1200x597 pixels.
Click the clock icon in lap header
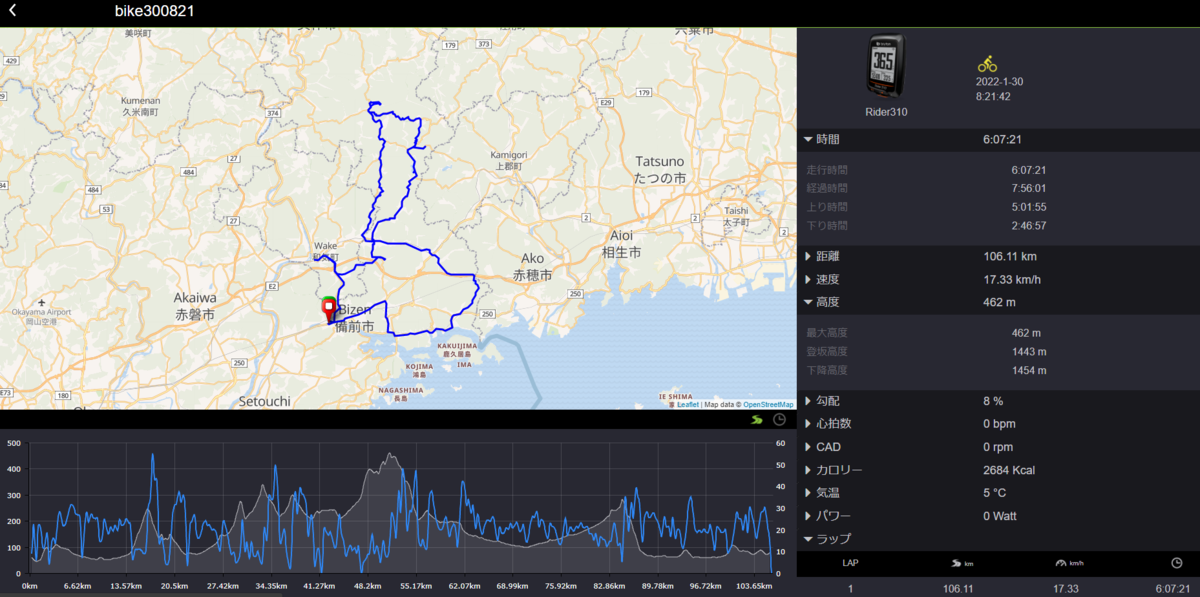click(1177, 563)
